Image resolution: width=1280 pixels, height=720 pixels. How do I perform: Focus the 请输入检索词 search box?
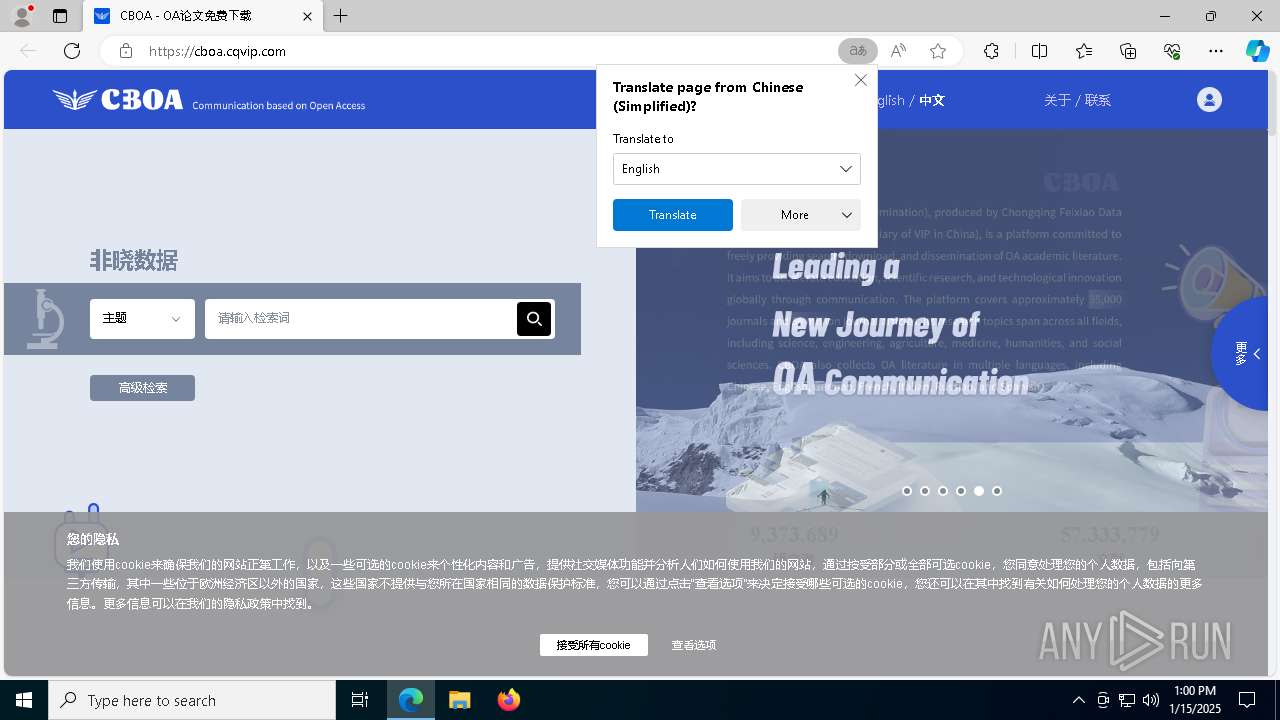361,319
